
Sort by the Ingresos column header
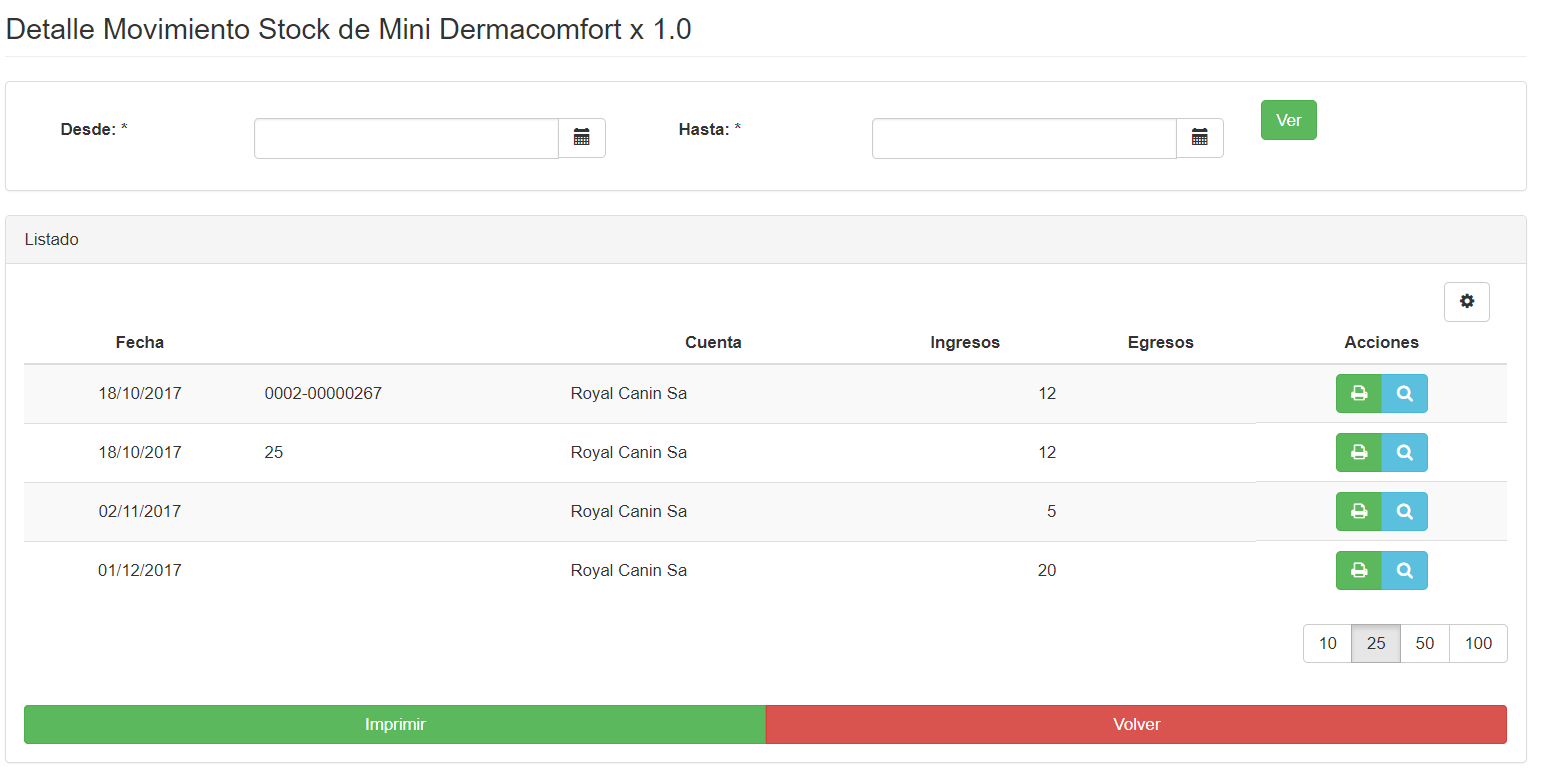coord(965,342)
